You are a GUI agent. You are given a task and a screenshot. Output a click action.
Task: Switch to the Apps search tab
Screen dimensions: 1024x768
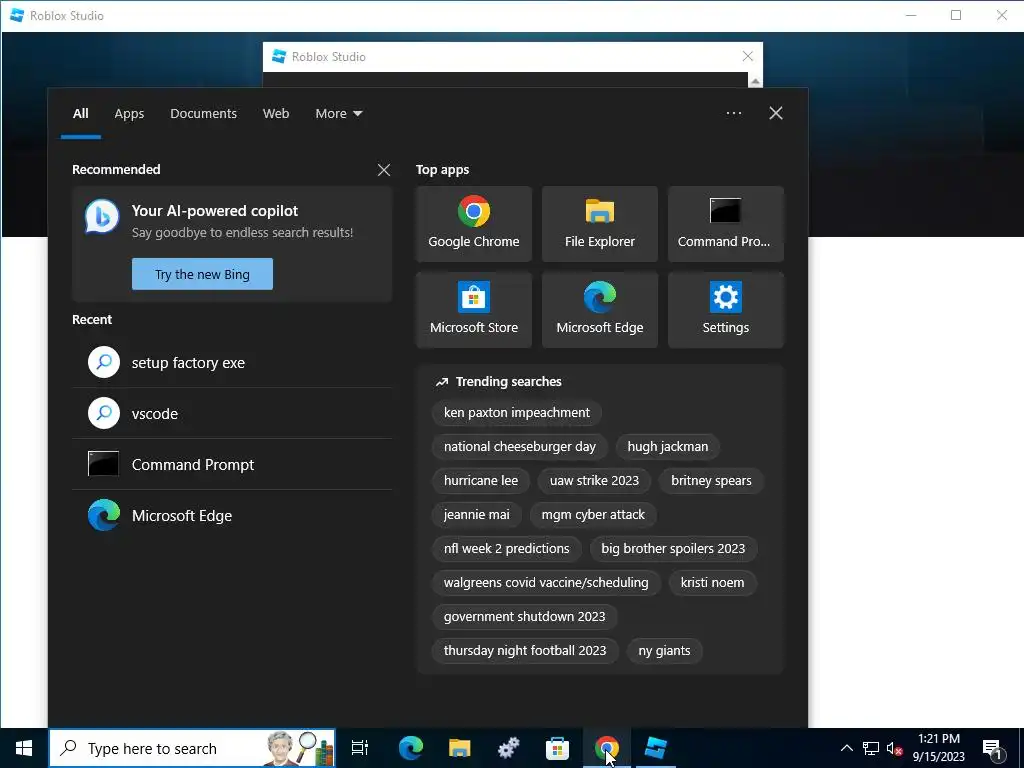click(x=129, y=114)
